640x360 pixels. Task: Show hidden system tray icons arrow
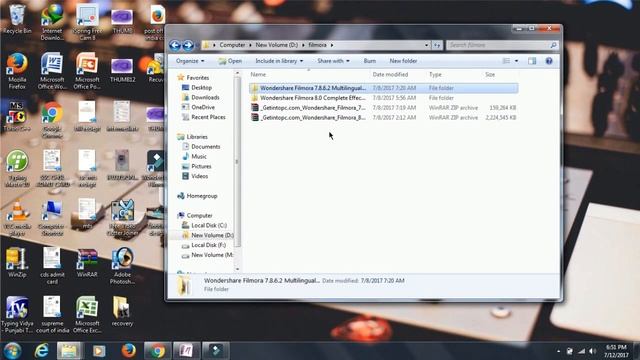pos(558,351)
